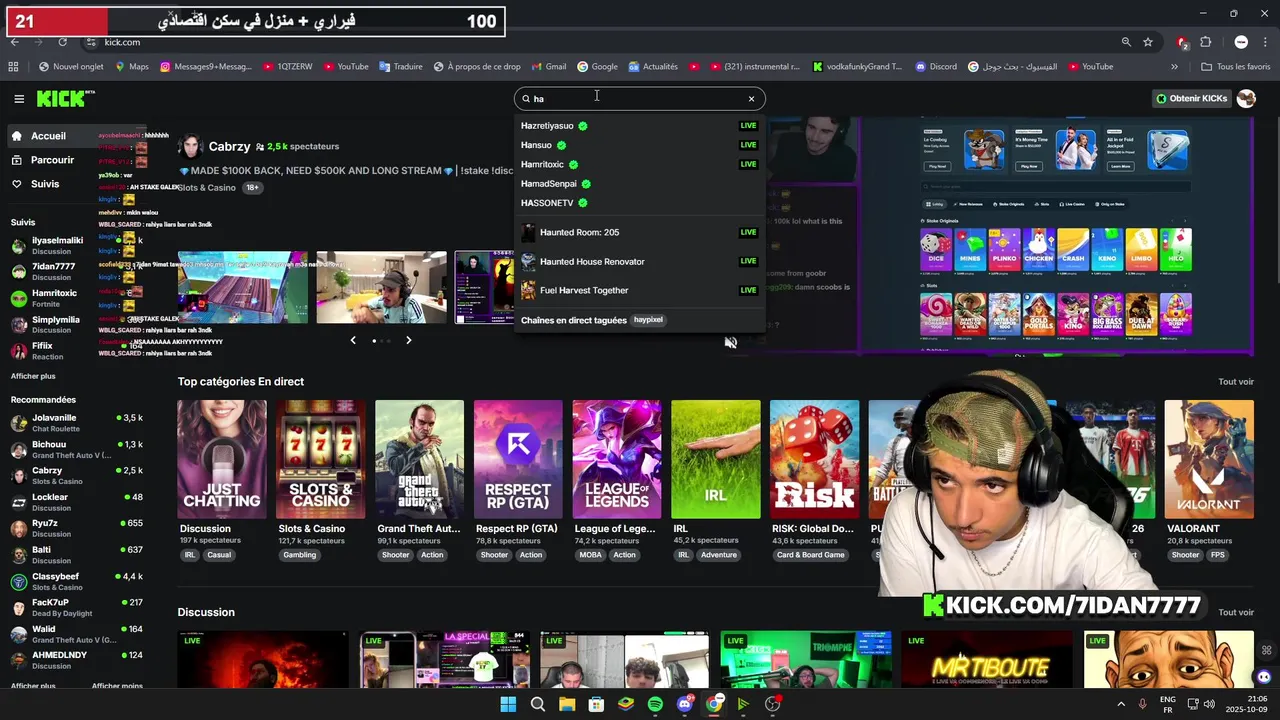Screen dimensions: 1280x720
Task: Select Fuel Harvest Together search suggestion
Action: pos(640,290)
